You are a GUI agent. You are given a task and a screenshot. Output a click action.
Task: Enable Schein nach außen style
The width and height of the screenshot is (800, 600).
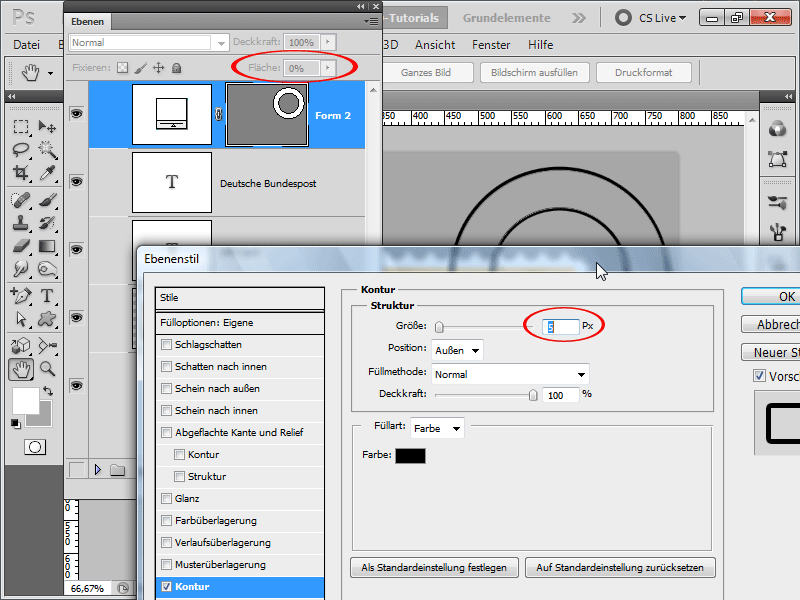pos(166,388)
